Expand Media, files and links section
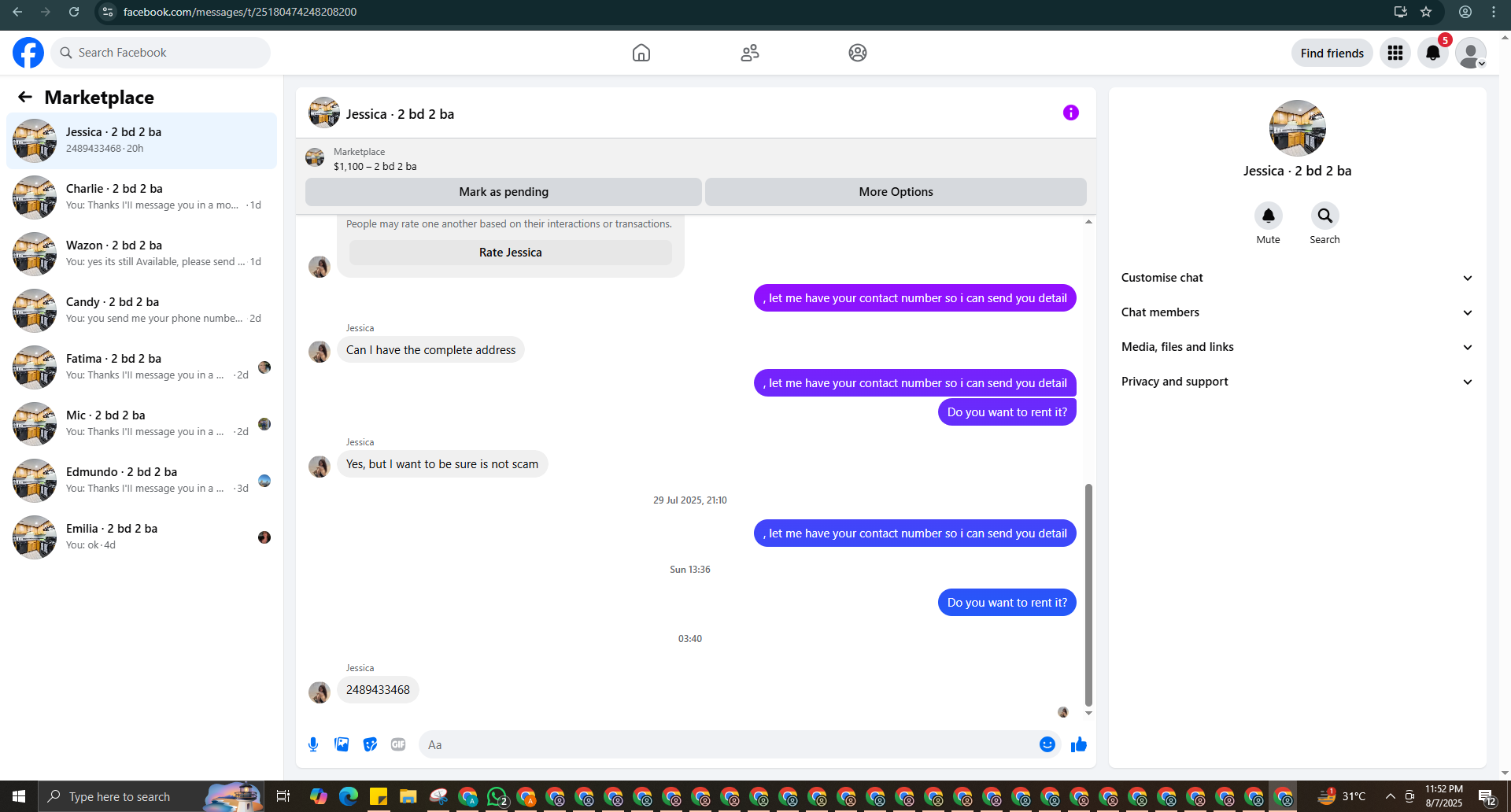The height and width of the screenshot is (812, 1511). point(1297,347)
